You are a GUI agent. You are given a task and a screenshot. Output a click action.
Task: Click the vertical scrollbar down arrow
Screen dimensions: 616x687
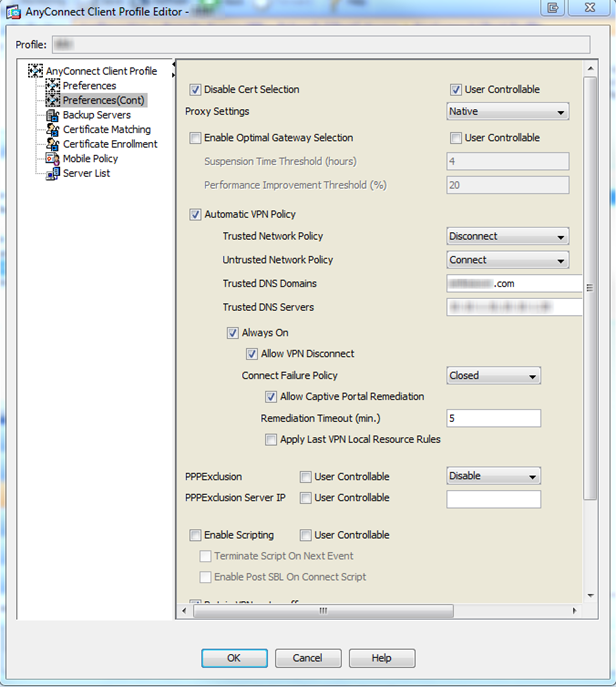[590, 595]
